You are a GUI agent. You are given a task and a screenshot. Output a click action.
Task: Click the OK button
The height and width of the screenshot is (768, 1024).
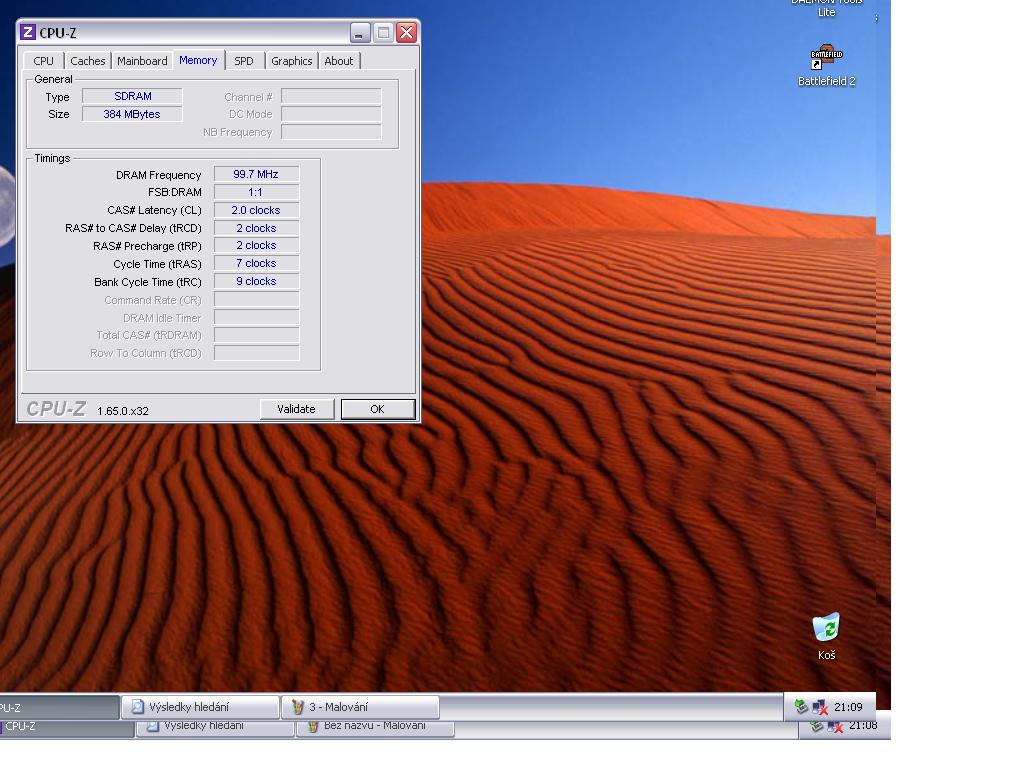click(377, 409)
